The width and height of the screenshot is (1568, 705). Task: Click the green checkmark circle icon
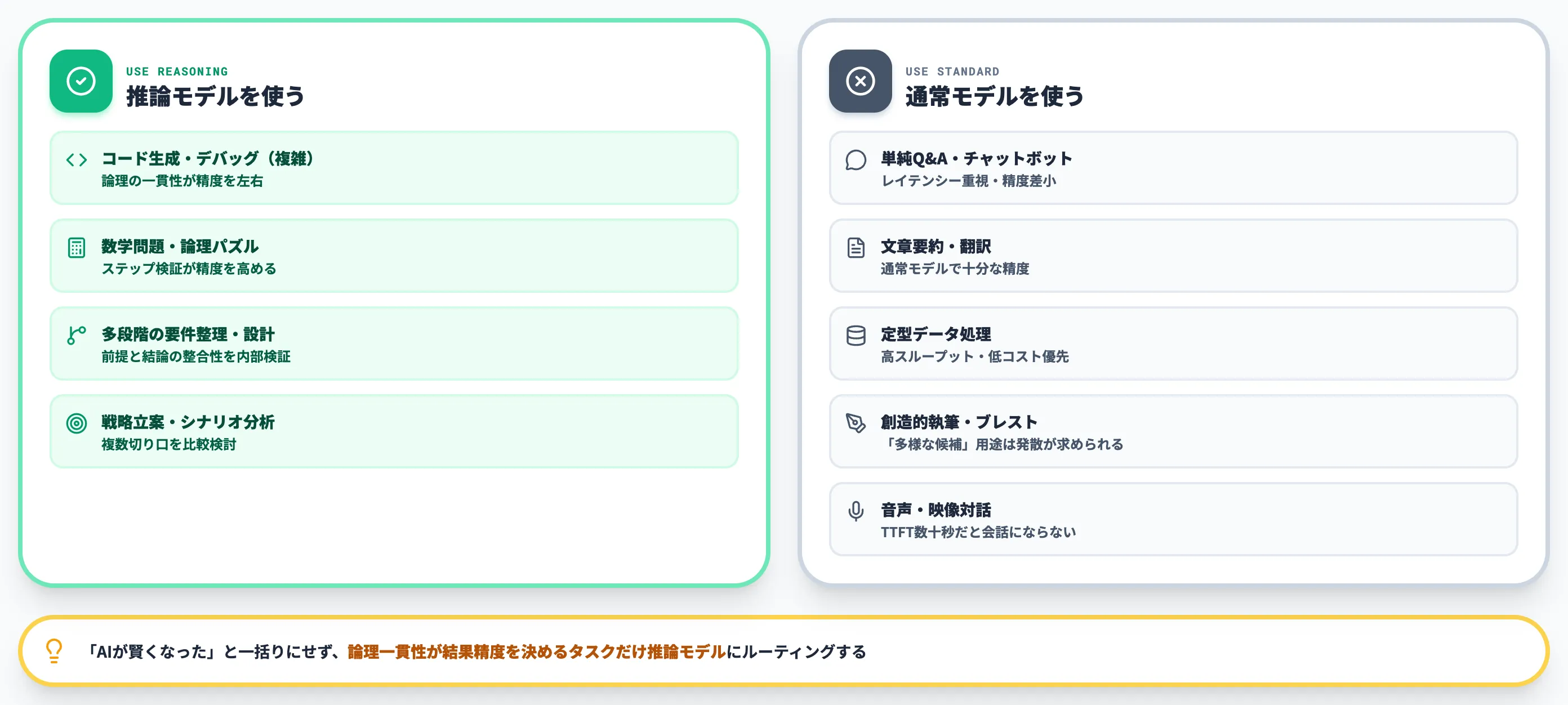point(81,81)
